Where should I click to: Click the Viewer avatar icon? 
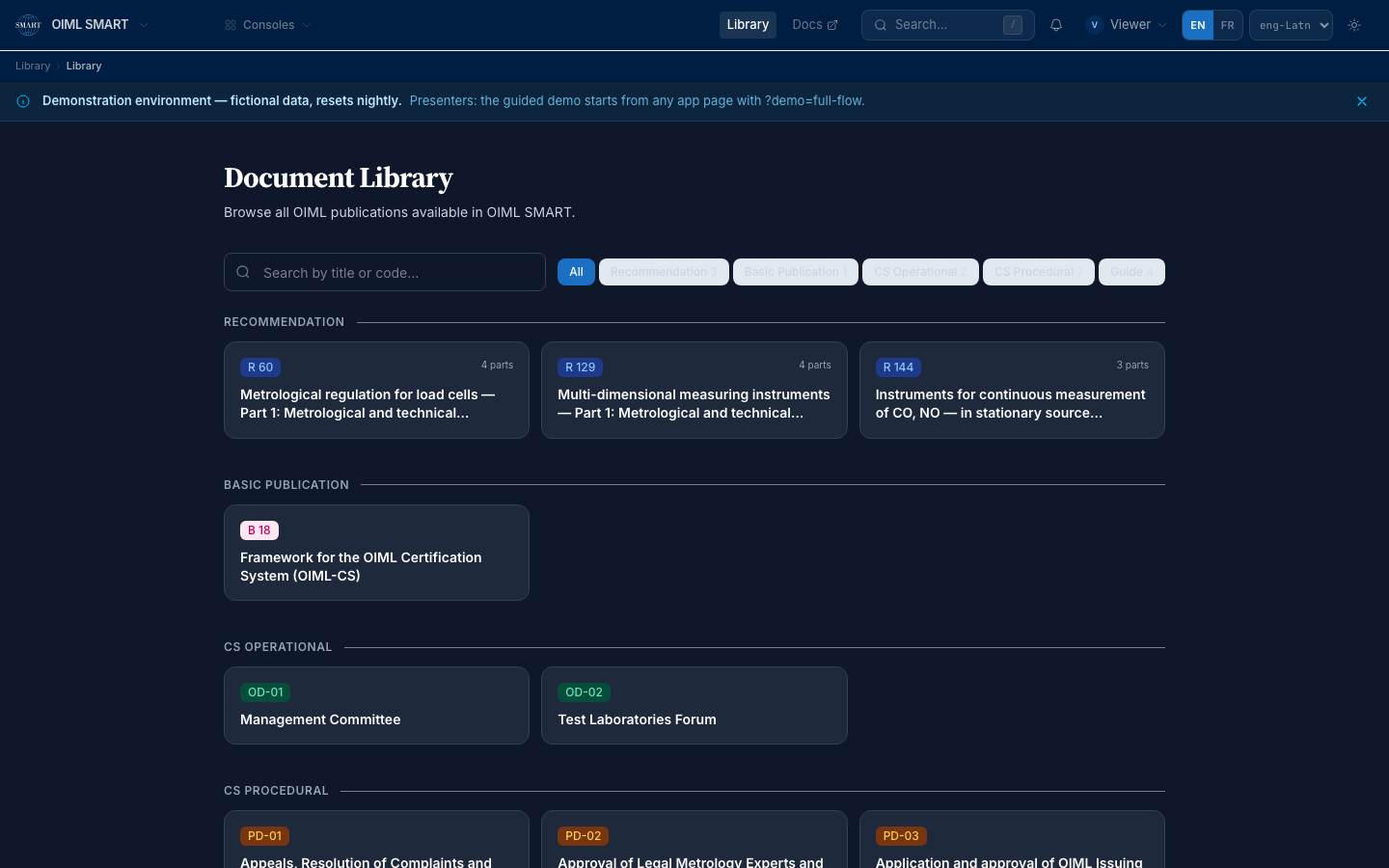coord(1094,25)
